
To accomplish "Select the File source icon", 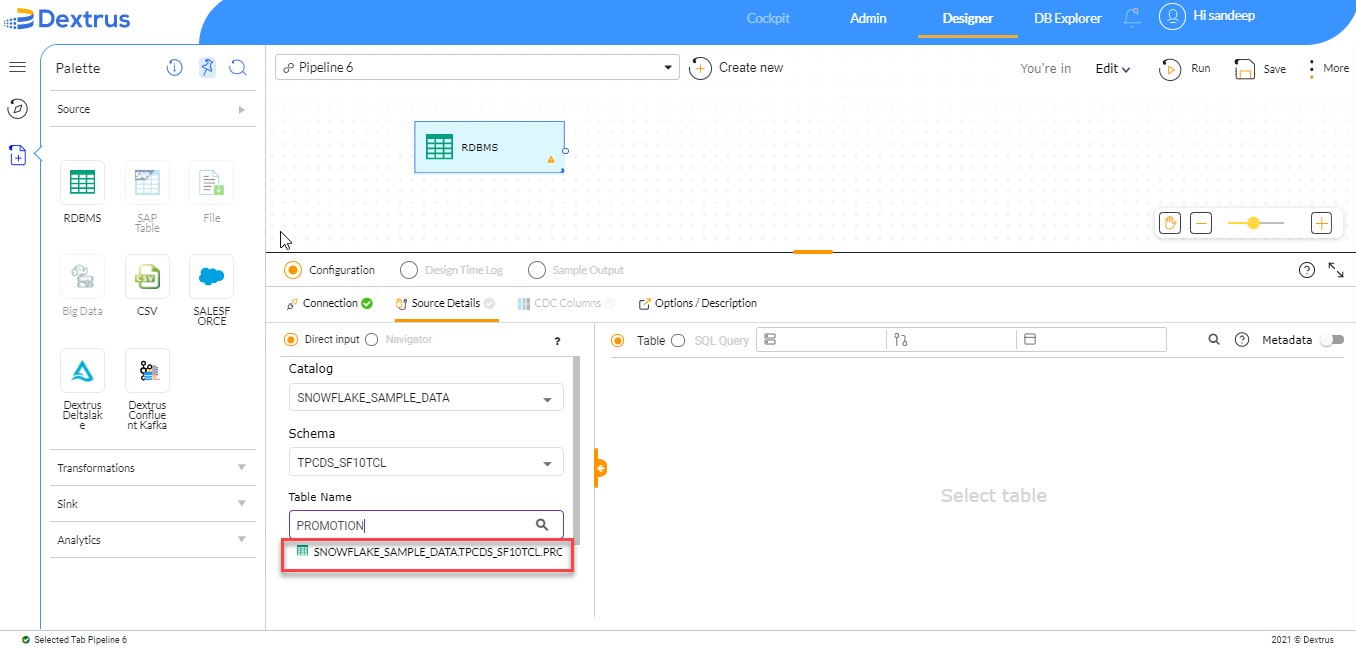I will [x=211, y=183].
